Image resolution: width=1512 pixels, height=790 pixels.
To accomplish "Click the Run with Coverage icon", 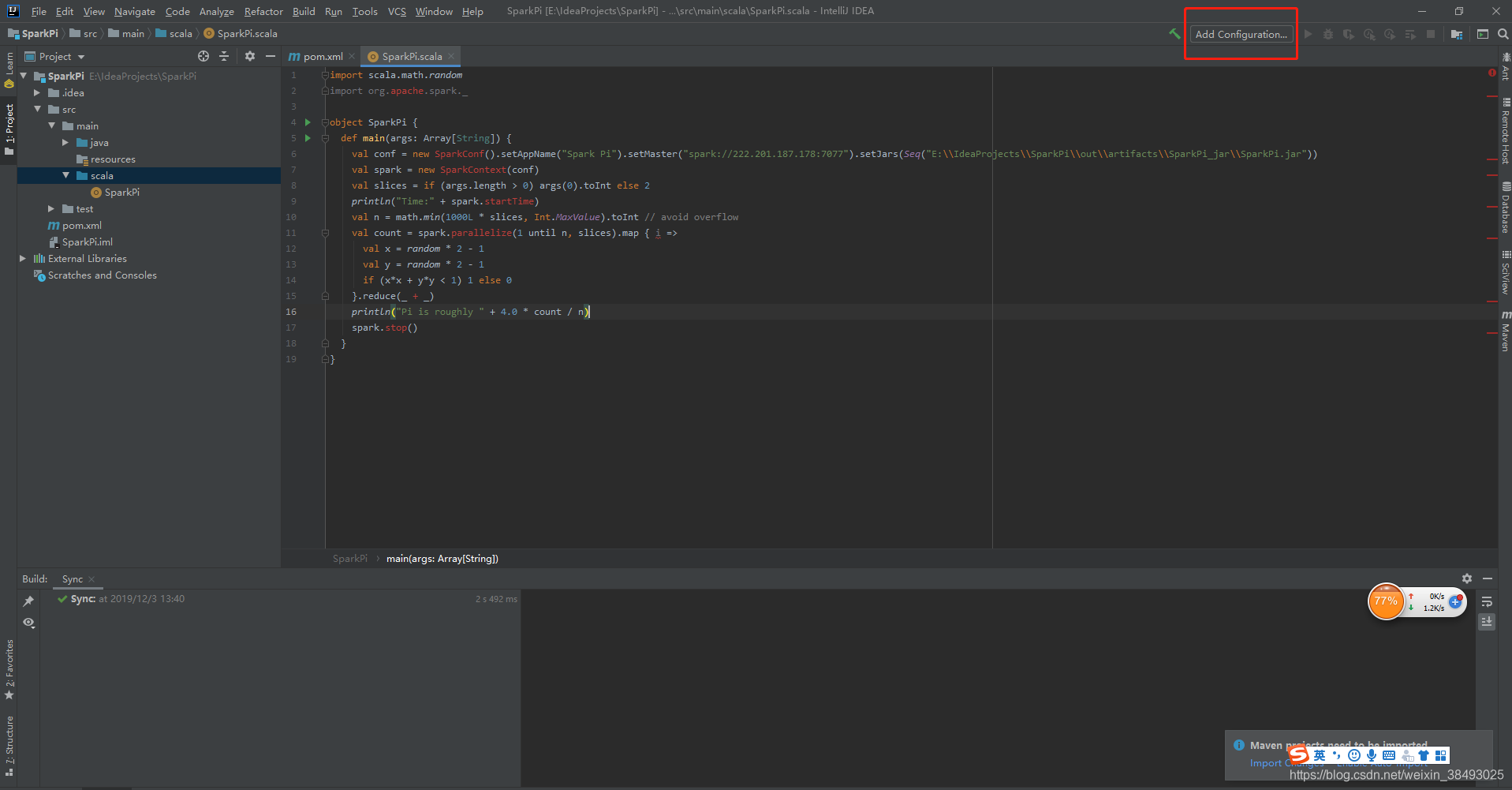I will pos(1349,34).
